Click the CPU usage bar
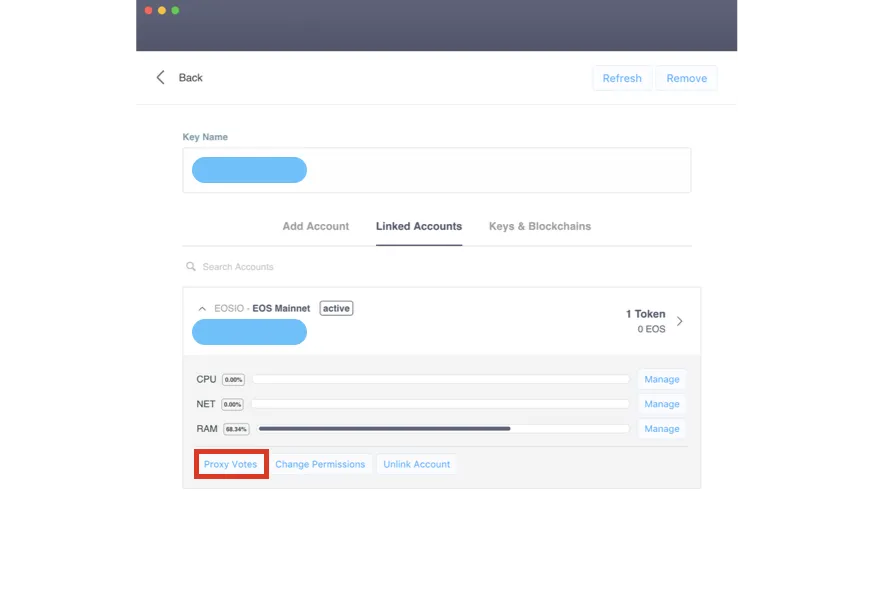This screenshot has height=594, width=874. coord(441,379)
